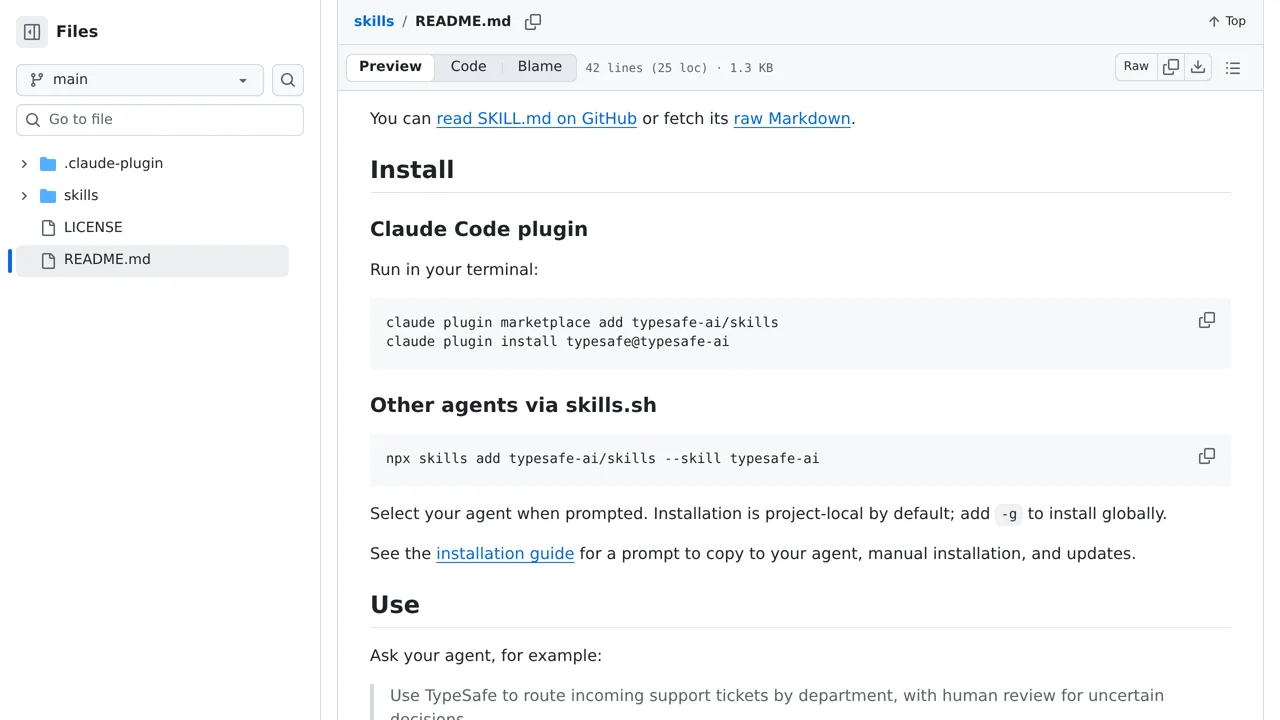Switch to the Code tab
The height and width of the screenshot is (720, 1280).
(x=468, y=67)
